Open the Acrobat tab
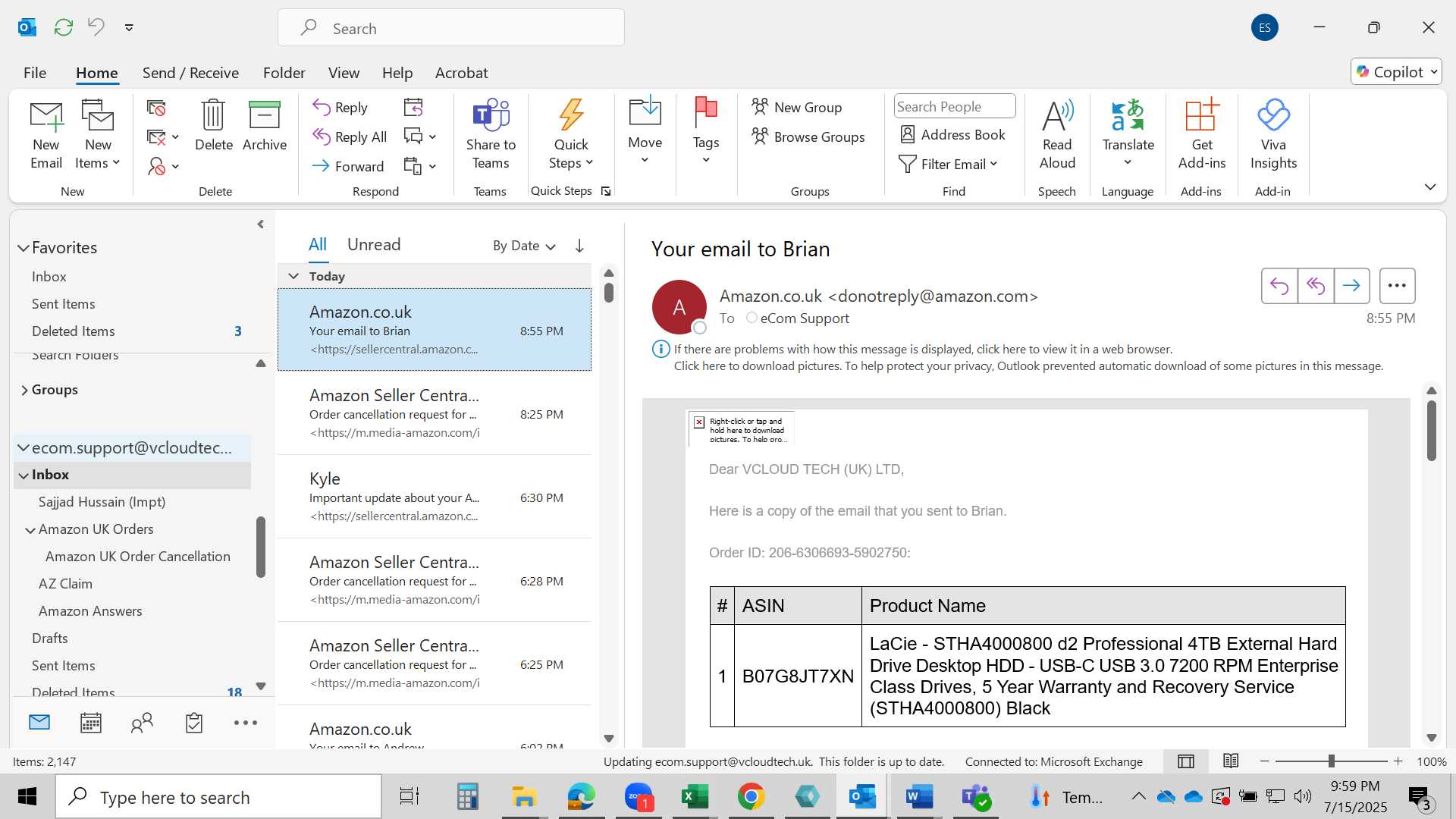The width and height of the screenshot is (1456, 819). pyautogui.click(x=461, y=73)
